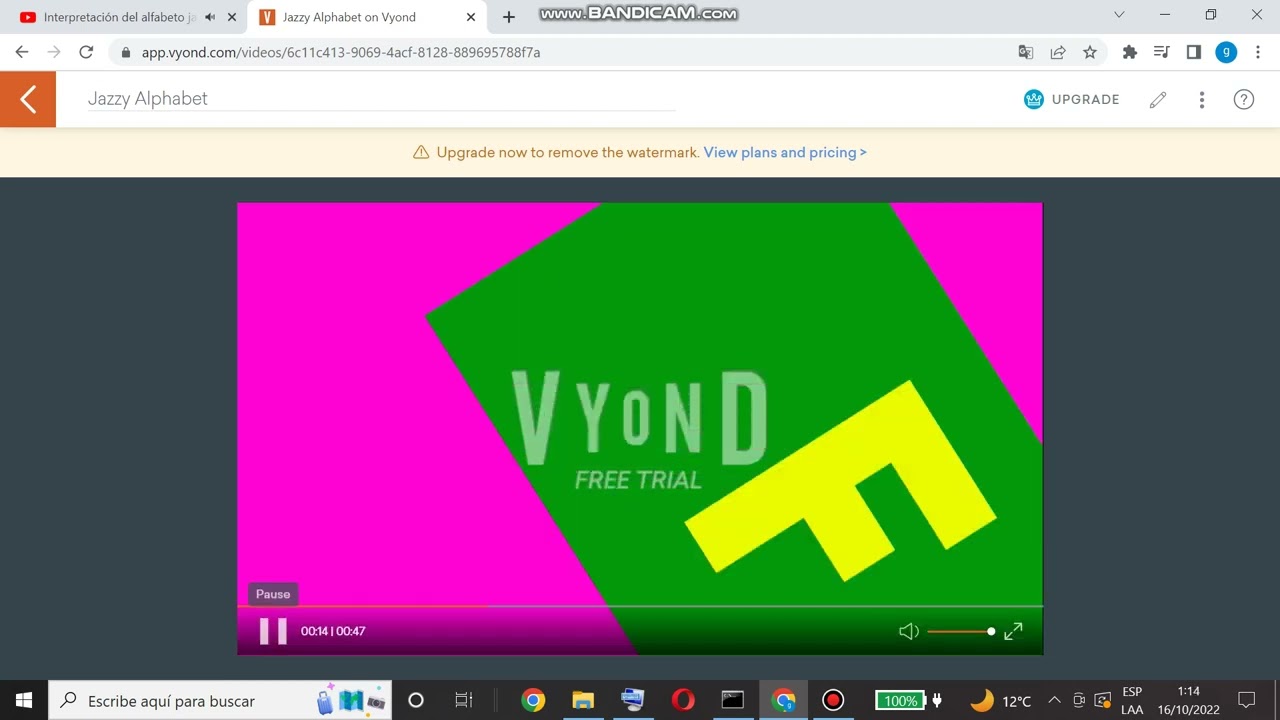
Task: Open the Chrome three-dot menu
Action: point(1258,52)
